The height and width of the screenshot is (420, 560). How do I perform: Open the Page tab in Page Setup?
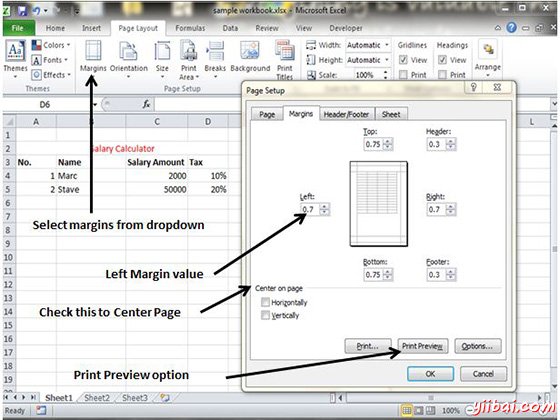pos(267,114)
